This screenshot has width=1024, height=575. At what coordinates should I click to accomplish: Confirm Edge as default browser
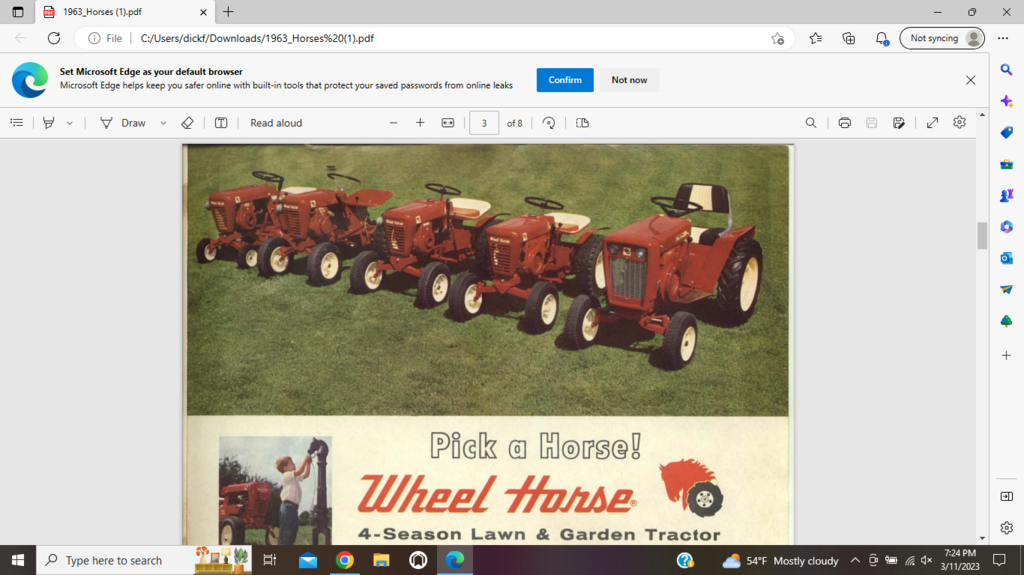(565, 80)
